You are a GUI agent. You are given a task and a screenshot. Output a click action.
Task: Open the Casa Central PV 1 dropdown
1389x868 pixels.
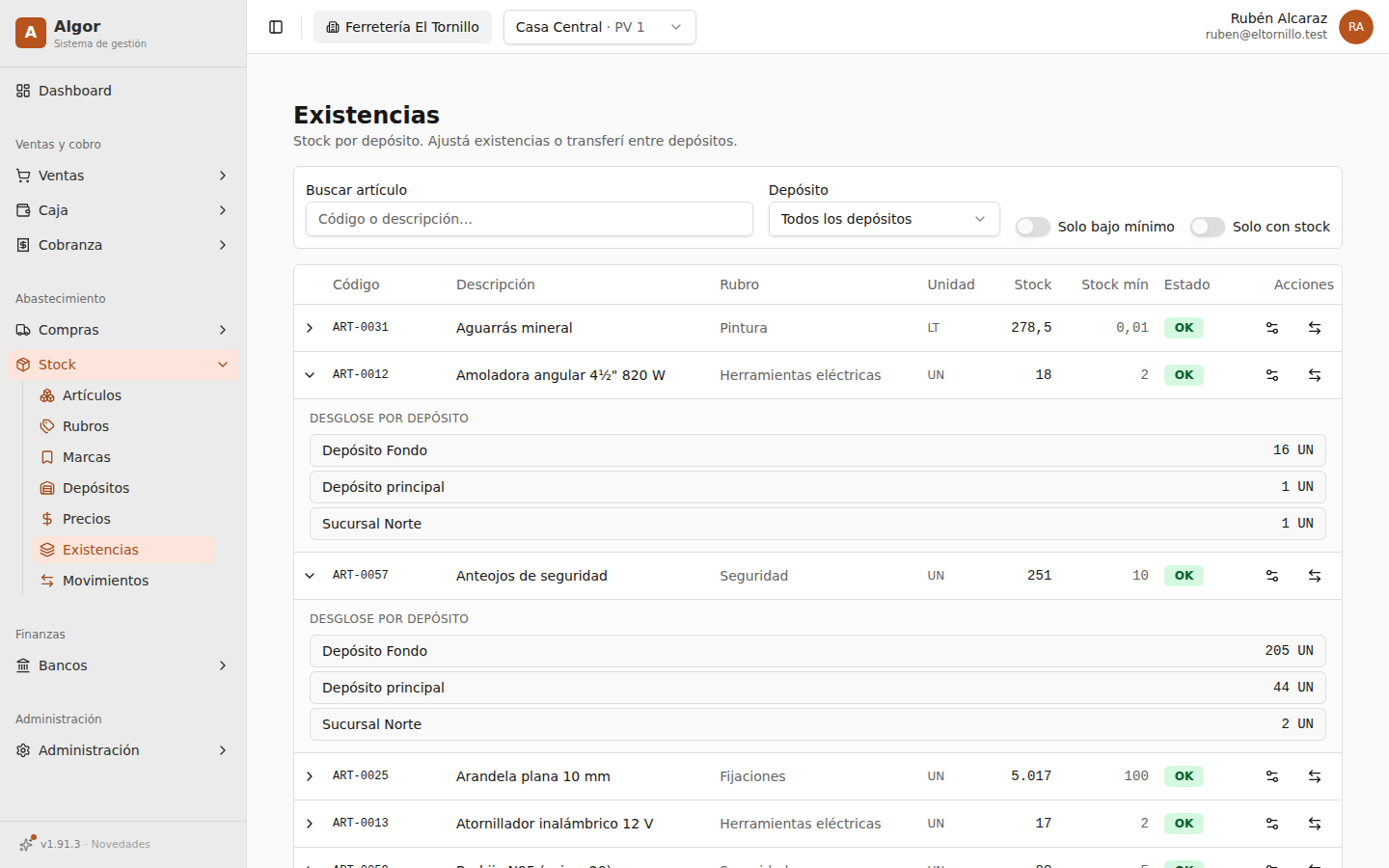600,27
